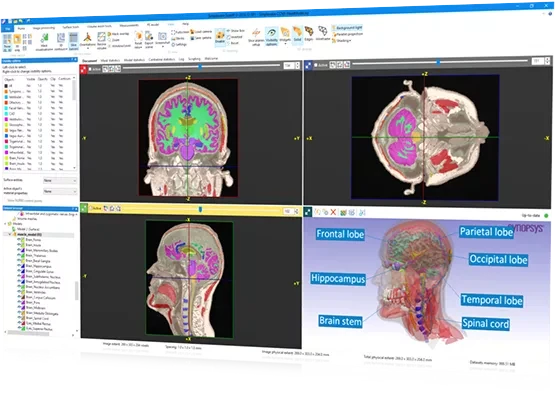Click the red X icon in 3D view toolbar

pos(333,212)
